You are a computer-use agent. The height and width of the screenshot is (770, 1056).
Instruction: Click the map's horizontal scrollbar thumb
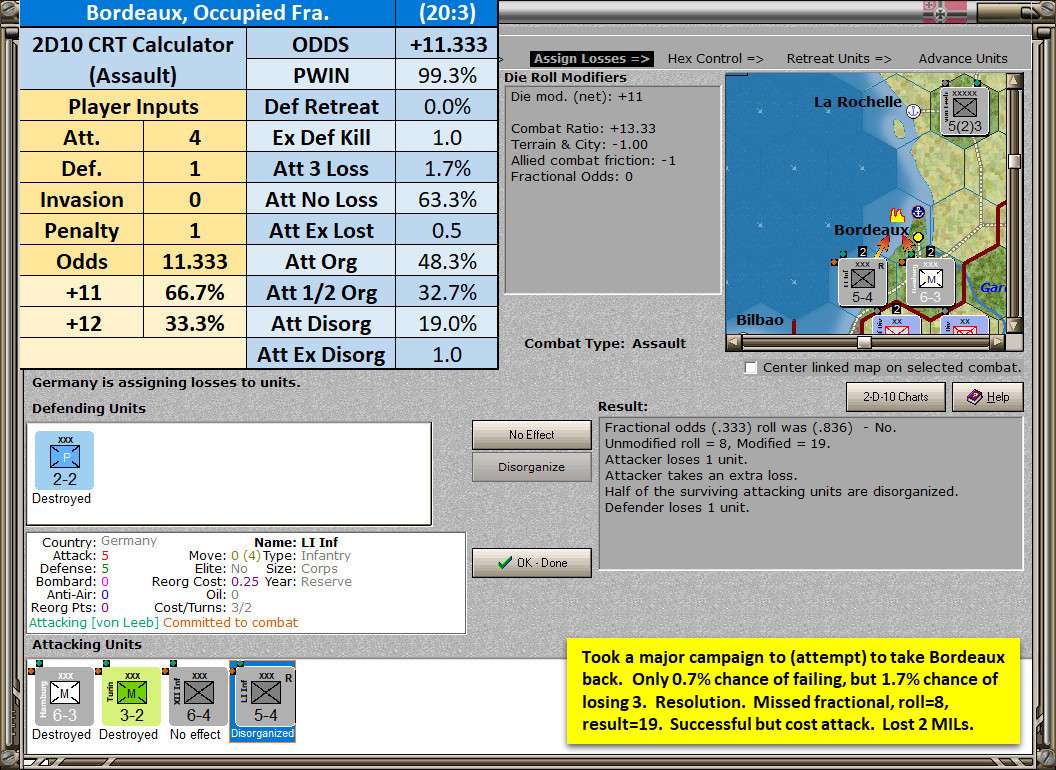[x=864, y=342]
